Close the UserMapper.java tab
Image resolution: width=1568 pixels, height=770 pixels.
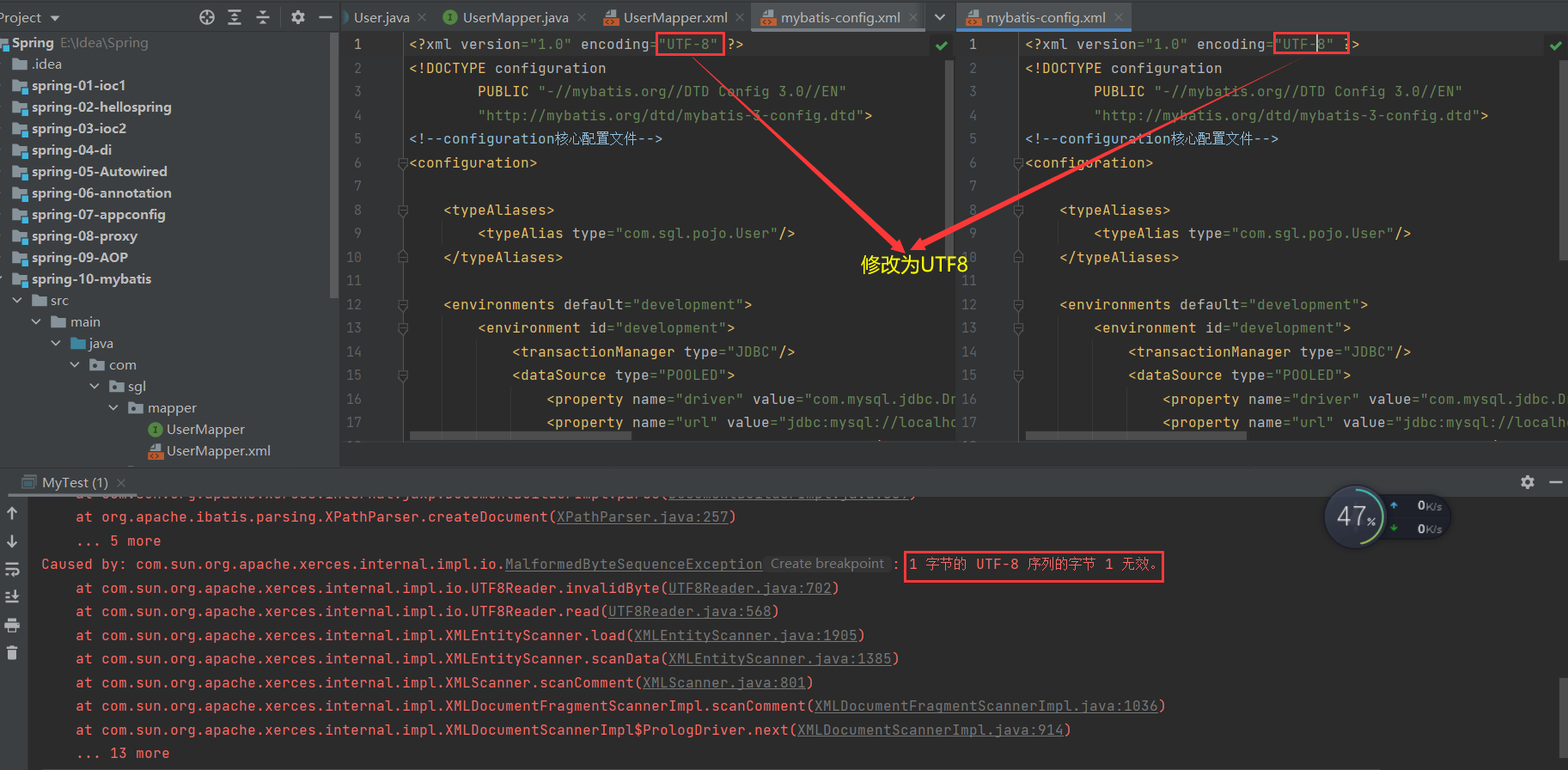pos(582,17)
